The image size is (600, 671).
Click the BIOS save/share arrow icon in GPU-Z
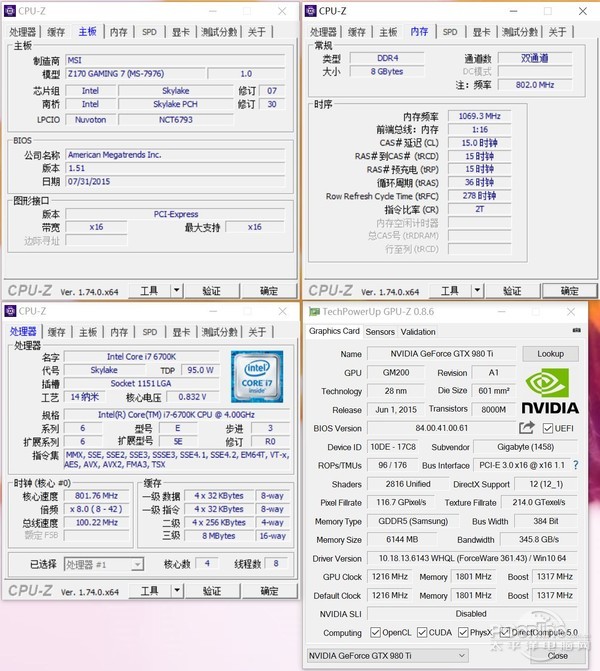(x=527, y=428)
